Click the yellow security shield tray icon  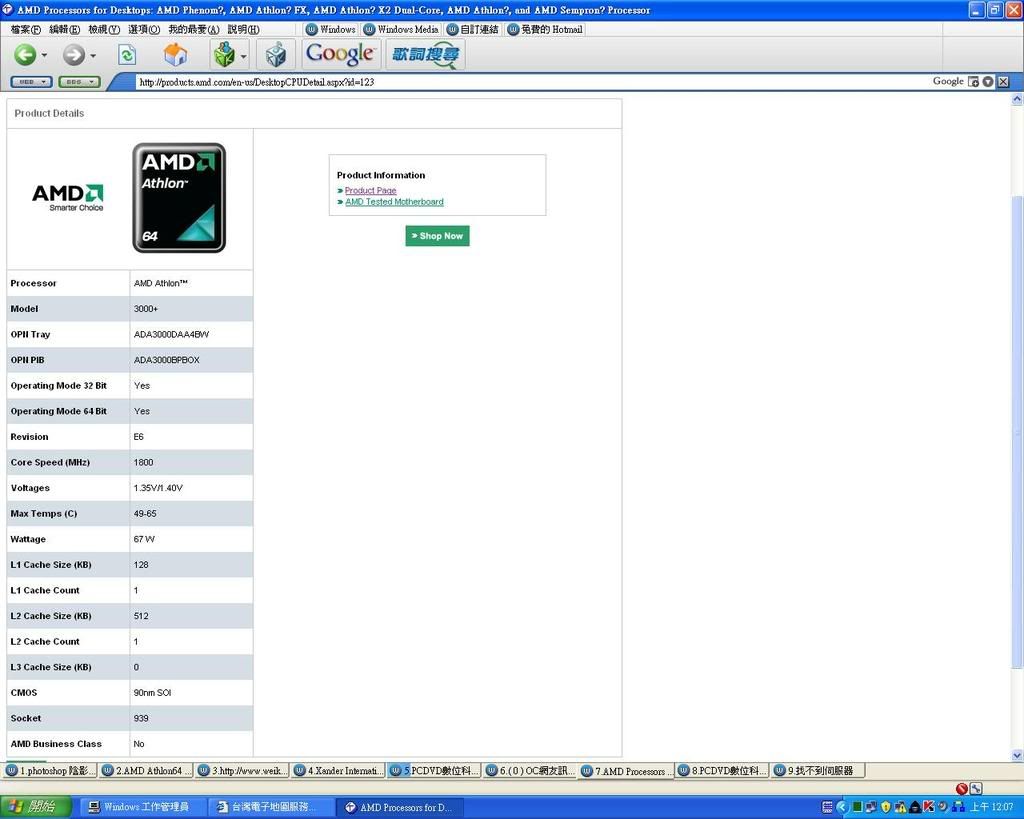pos(886,807)
